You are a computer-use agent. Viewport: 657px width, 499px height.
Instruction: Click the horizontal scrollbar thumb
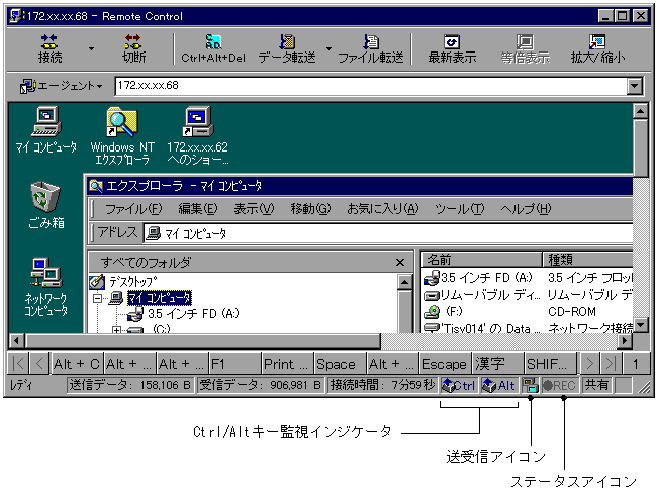pos(202,340)
